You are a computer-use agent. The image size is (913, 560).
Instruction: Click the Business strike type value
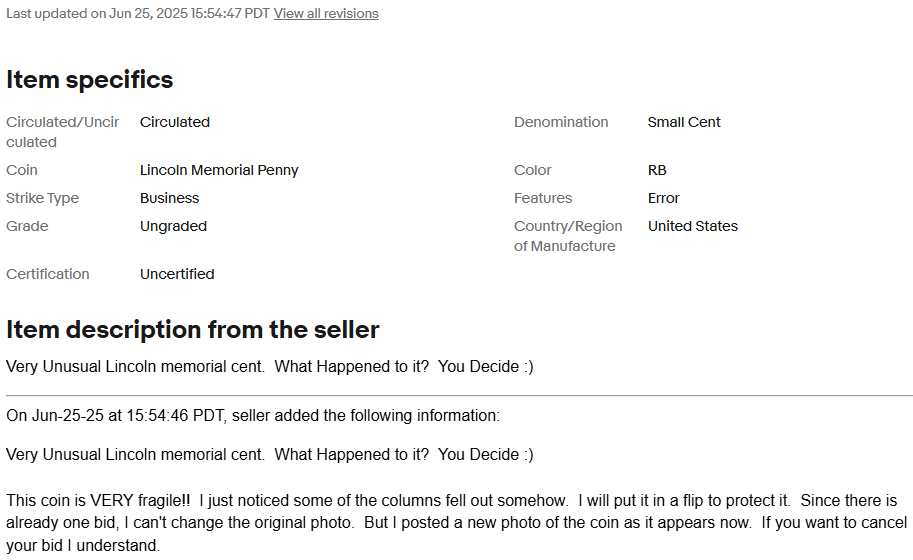point(169,198)
